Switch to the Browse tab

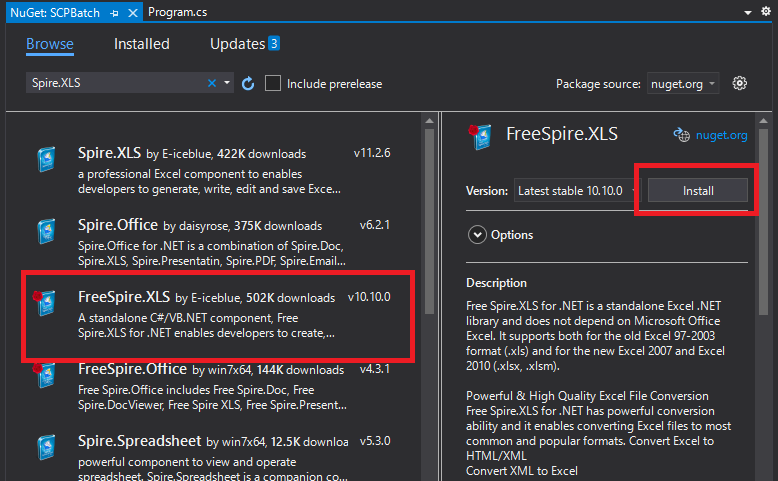(x=50, y=44)
